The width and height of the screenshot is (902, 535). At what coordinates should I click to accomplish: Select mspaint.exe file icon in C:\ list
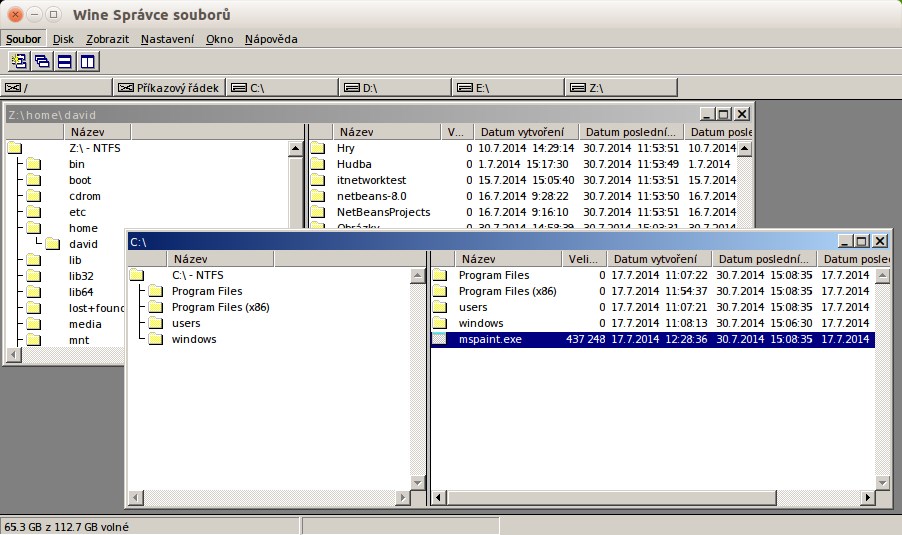point(440,339)
